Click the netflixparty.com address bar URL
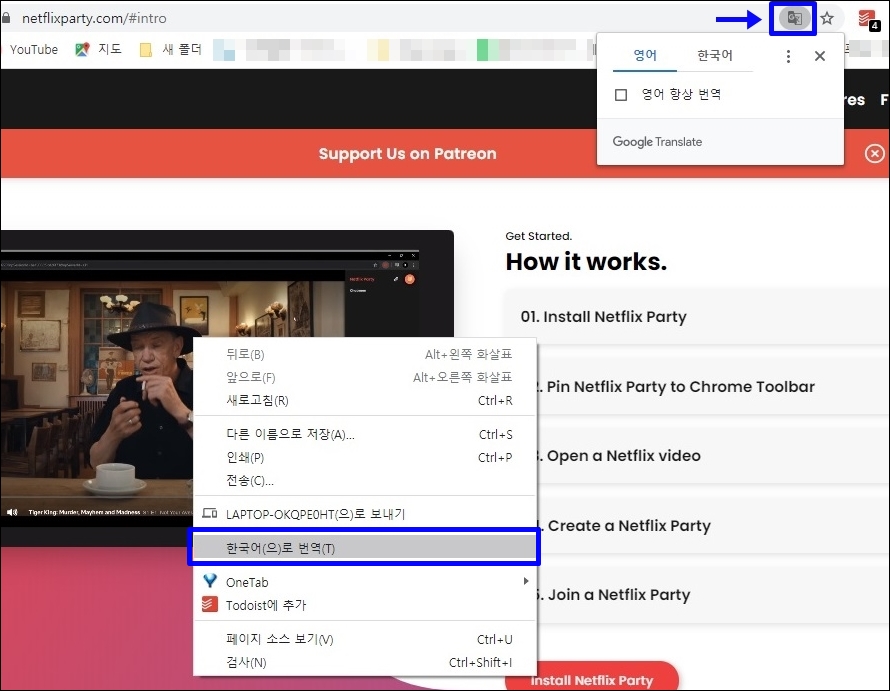This screenshot has height=691, width=890. tap(94, 18)
